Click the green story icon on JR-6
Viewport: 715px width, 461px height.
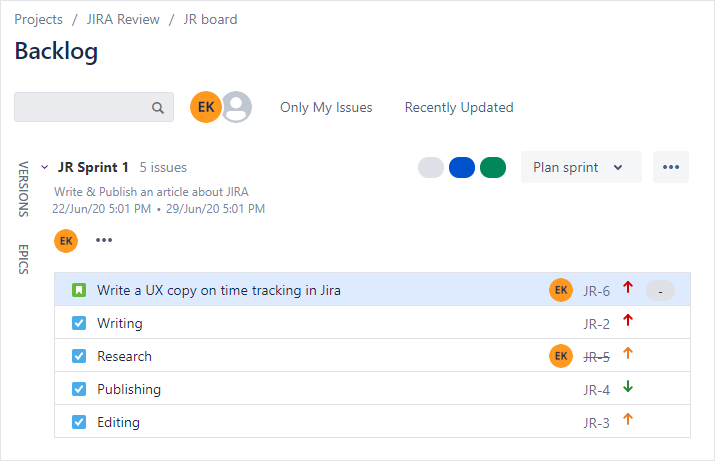tap(79, 290)
